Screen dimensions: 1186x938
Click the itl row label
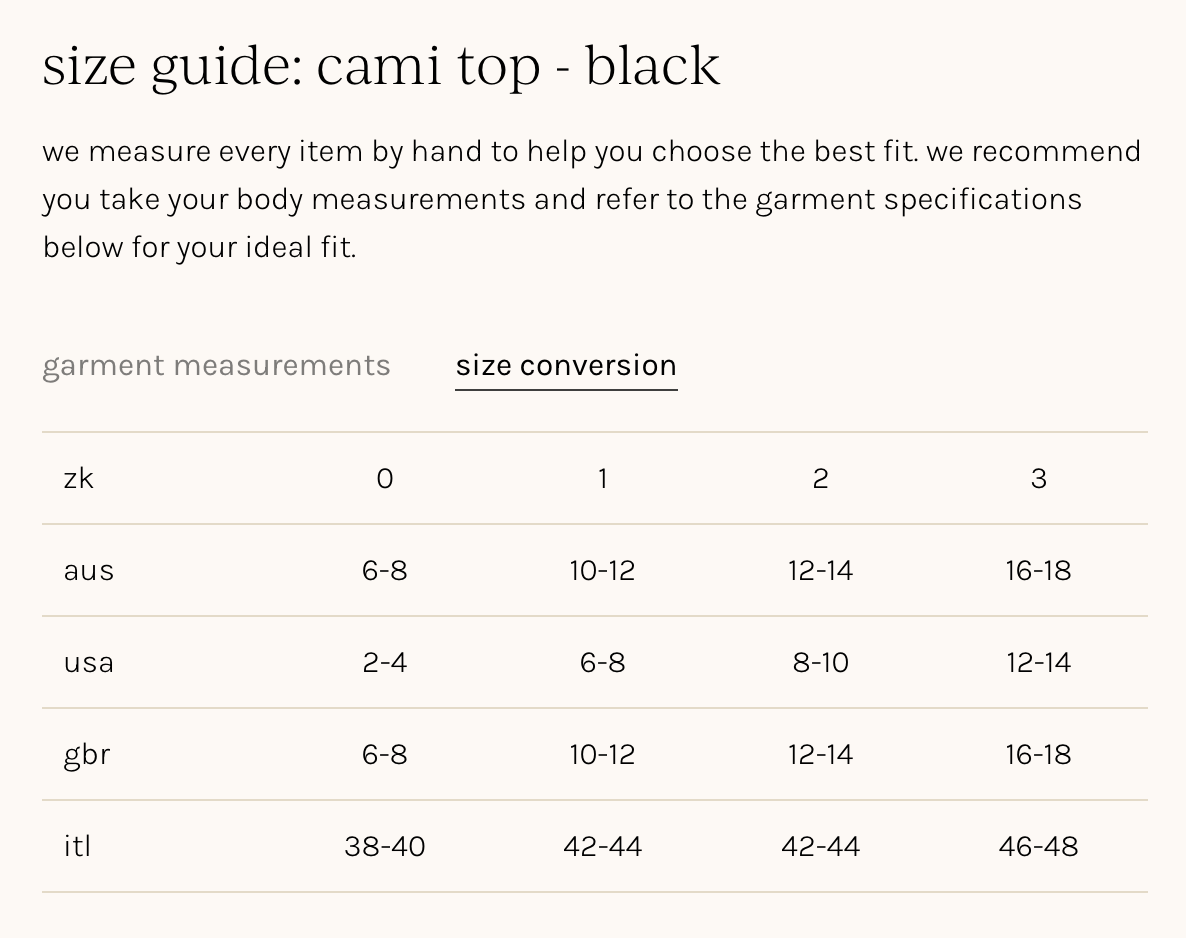click(78, 847)
